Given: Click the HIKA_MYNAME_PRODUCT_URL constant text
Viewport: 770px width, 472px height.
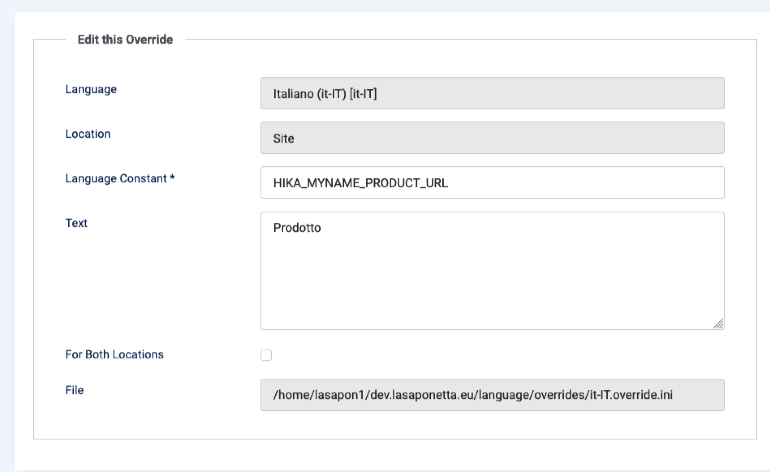Looking at the screenshot, I should point(360,183).
